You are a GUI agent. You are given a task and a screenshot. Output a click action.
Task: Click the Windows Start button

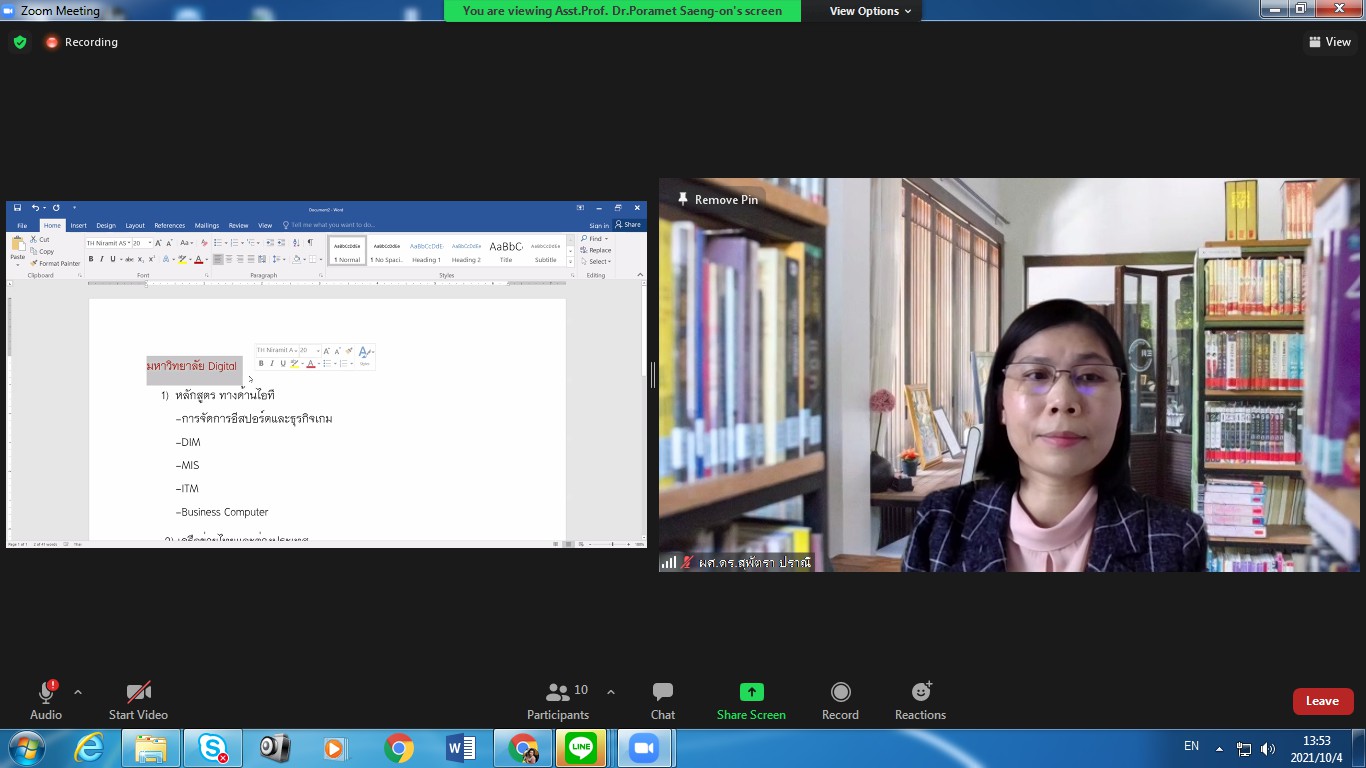(x=26, y=748)
